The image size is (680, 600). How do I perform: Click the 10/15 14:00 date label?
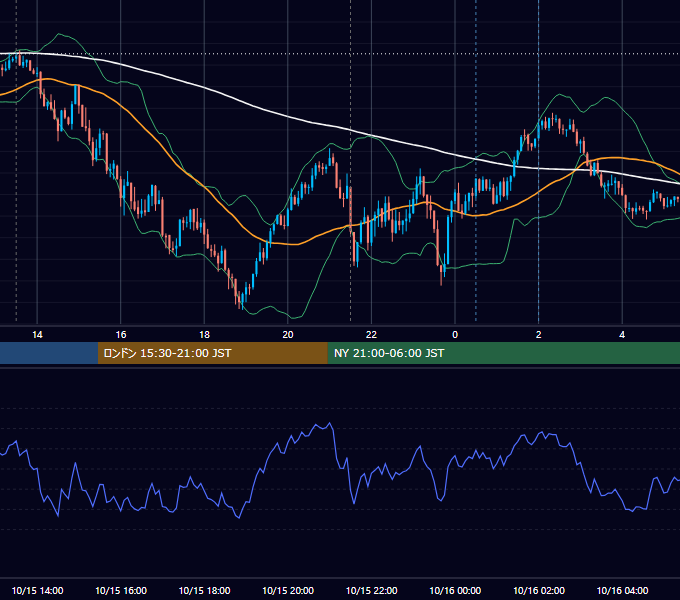37,590
